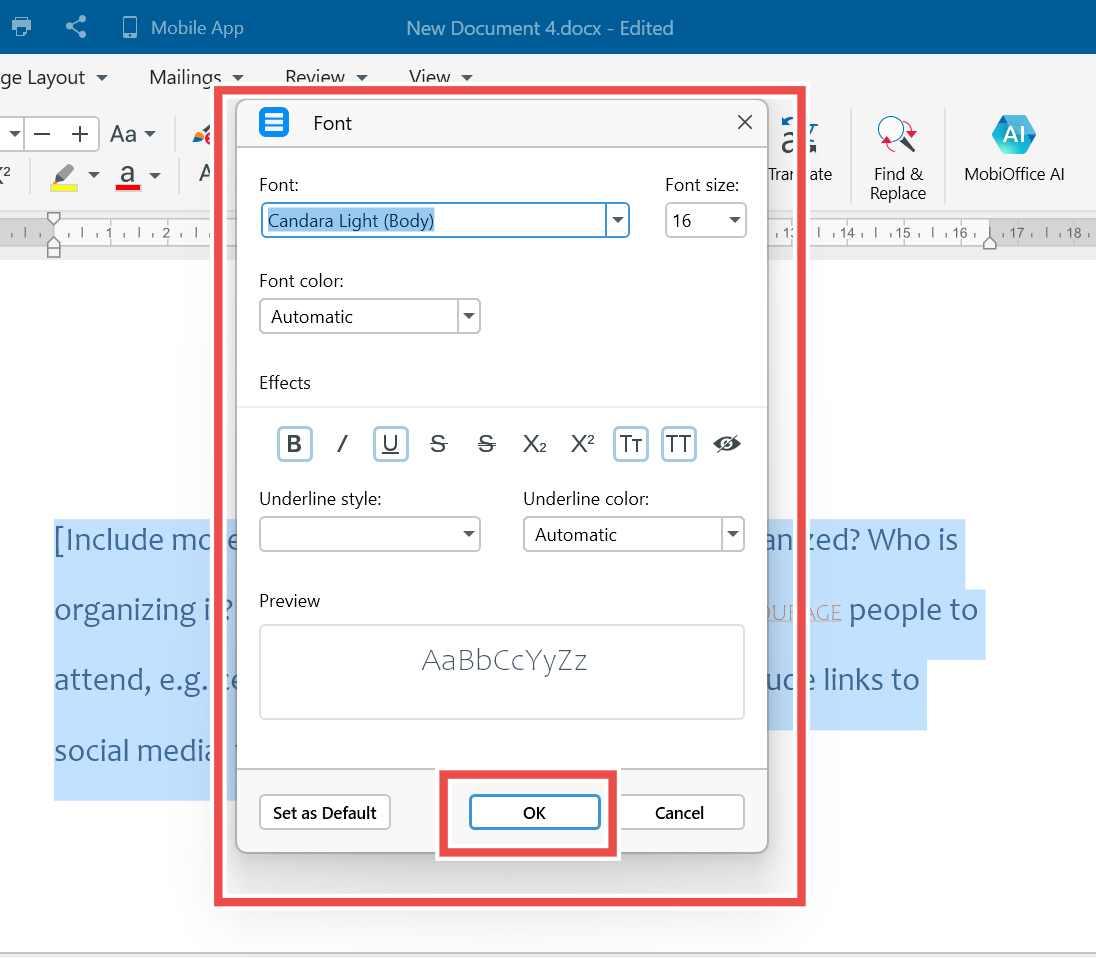The height and width of the screenshot is (958, 1096).
Task: Open the Mobile App link
Action: tap(182, 28)
